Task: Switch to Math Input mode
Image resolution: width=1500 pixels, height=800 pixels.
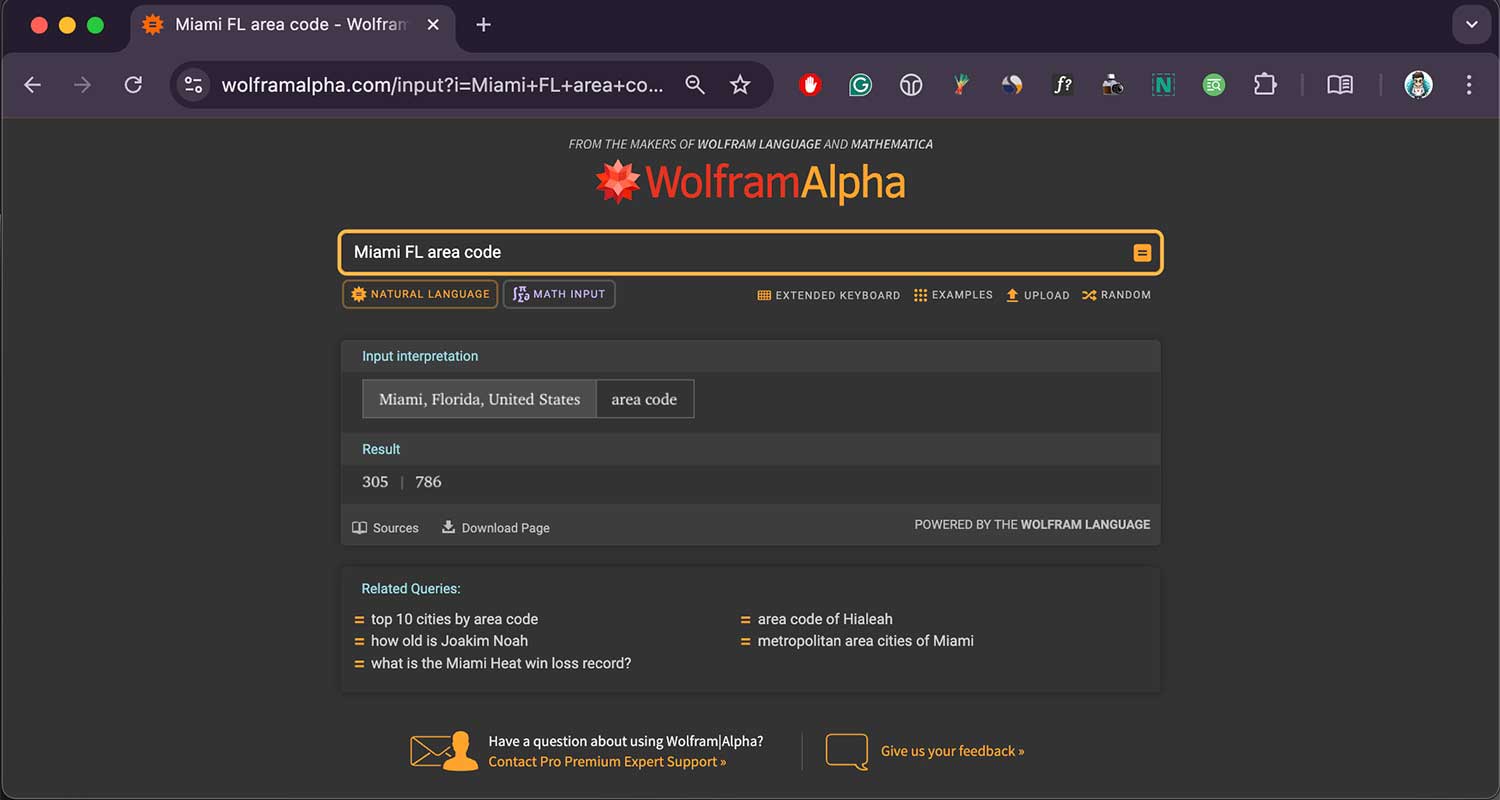Action: (559, 294)
